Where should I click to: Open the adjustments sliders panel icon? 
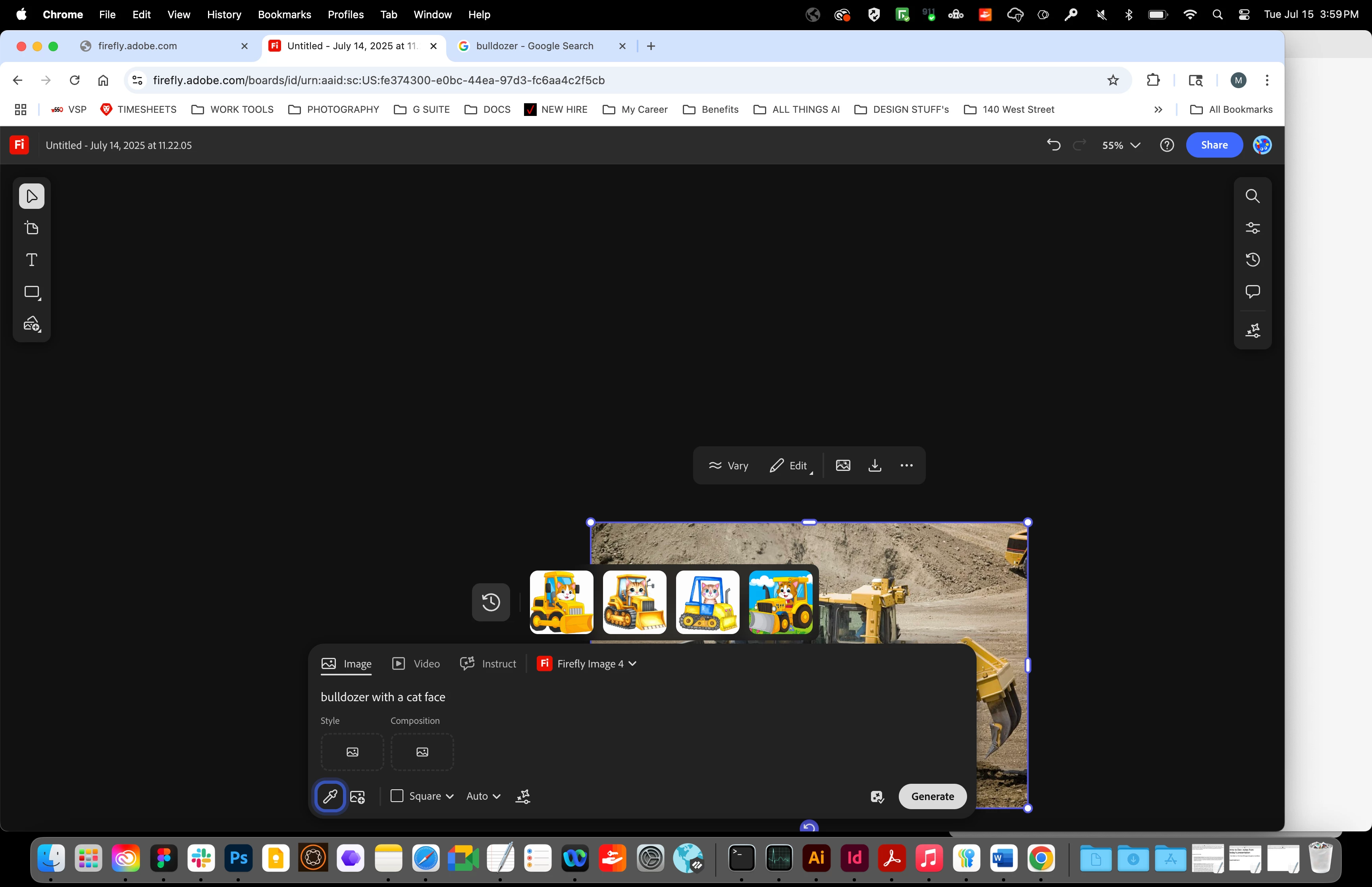pos(1252,228)
